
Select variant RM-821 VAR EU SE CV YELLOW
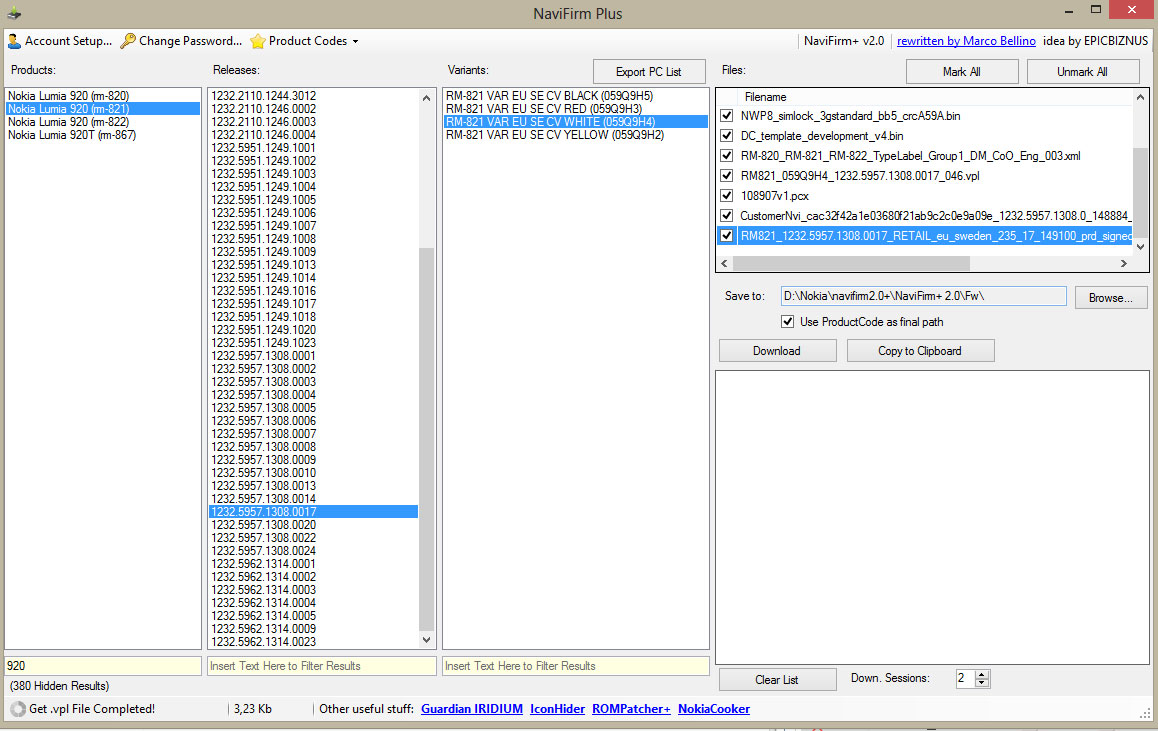click(575, 135)
